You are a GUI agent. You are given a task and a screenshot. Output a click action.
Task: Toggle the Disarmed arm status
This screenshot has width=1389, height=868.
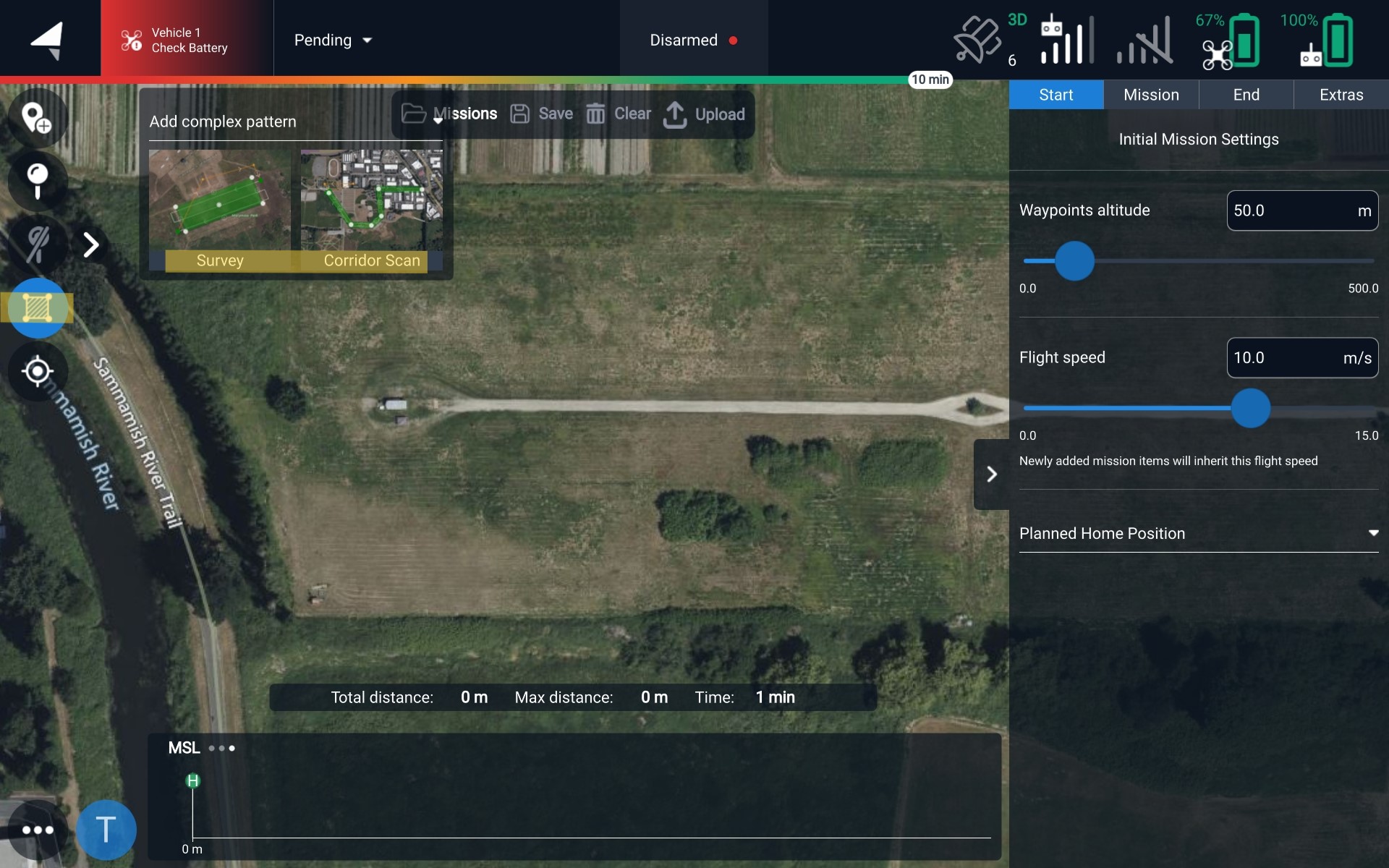click(x=693, y=41)
